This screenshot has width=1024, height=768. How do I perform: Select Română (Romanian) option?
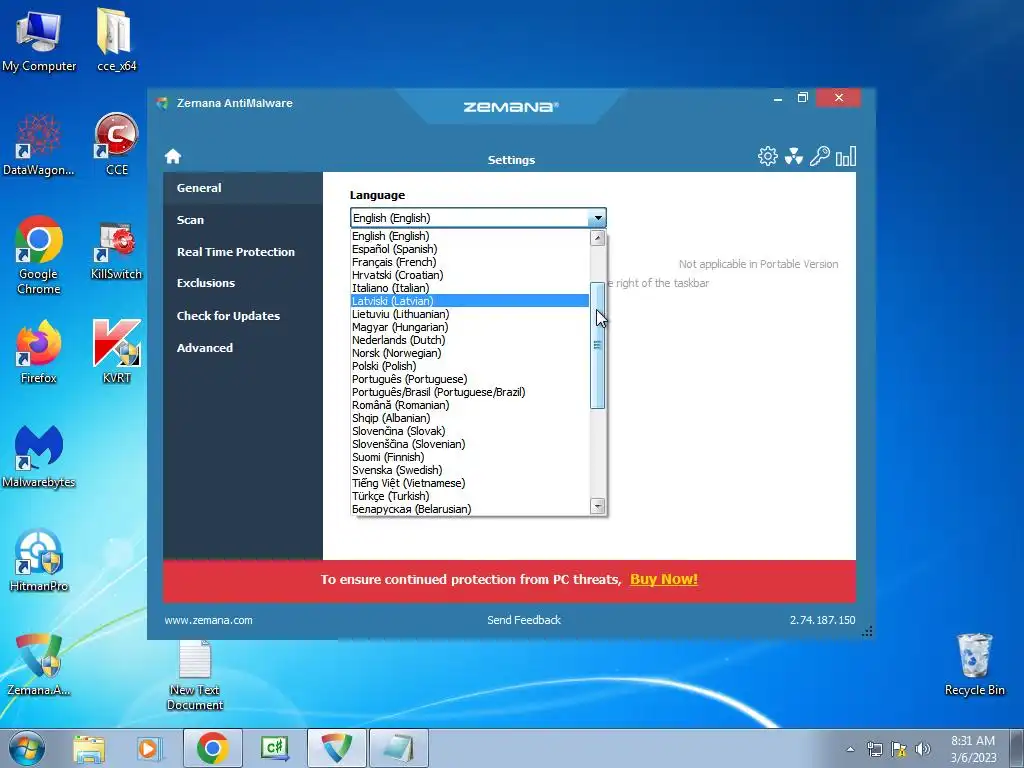pyautogui.click(x=470, y=406)
